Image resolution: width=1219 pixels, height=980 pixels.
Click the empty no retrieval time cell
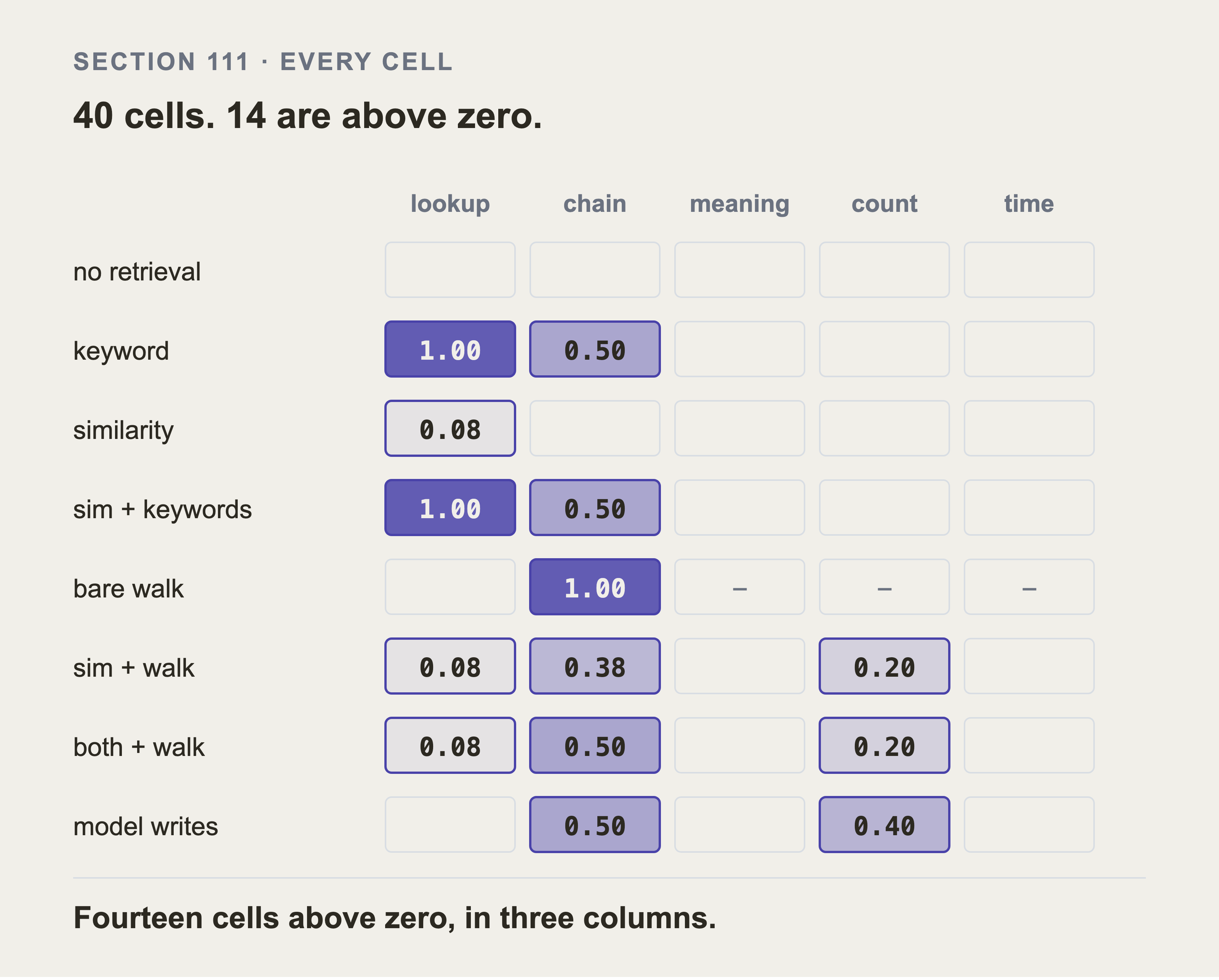pyautogui.click(x=1029, y=270)
